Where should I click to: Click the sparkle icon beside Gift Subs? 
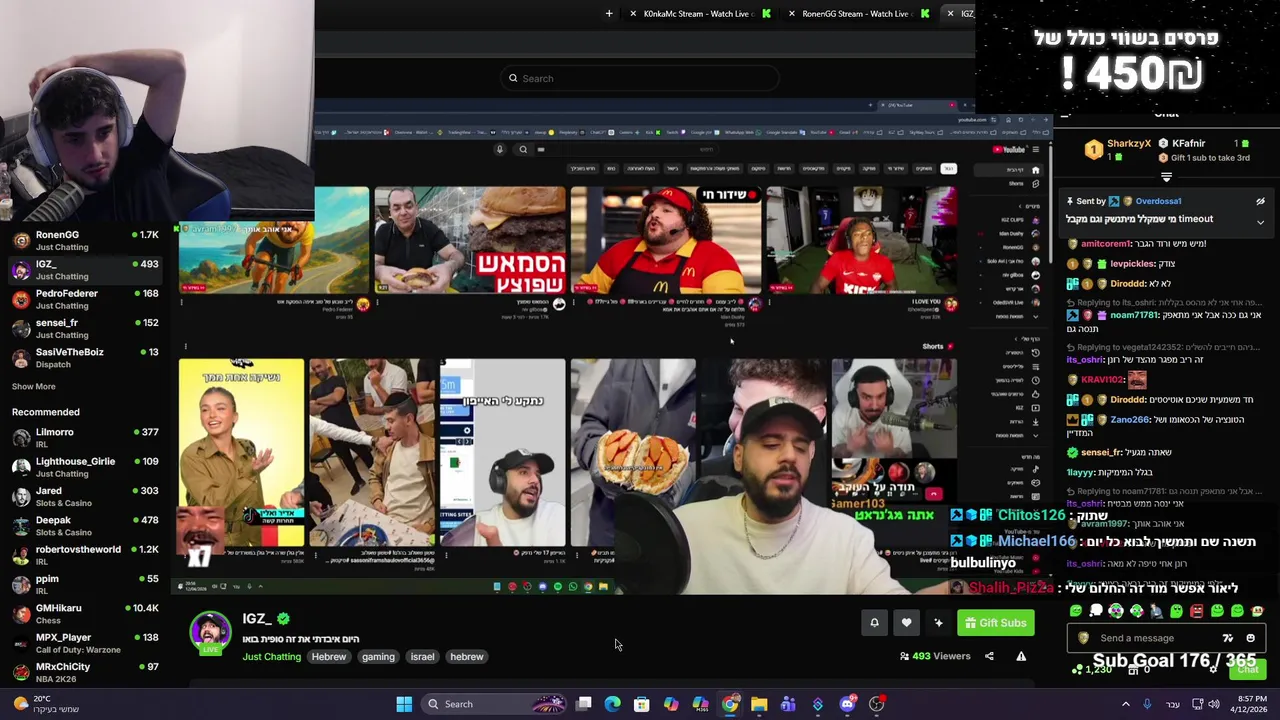coord(938,623)
